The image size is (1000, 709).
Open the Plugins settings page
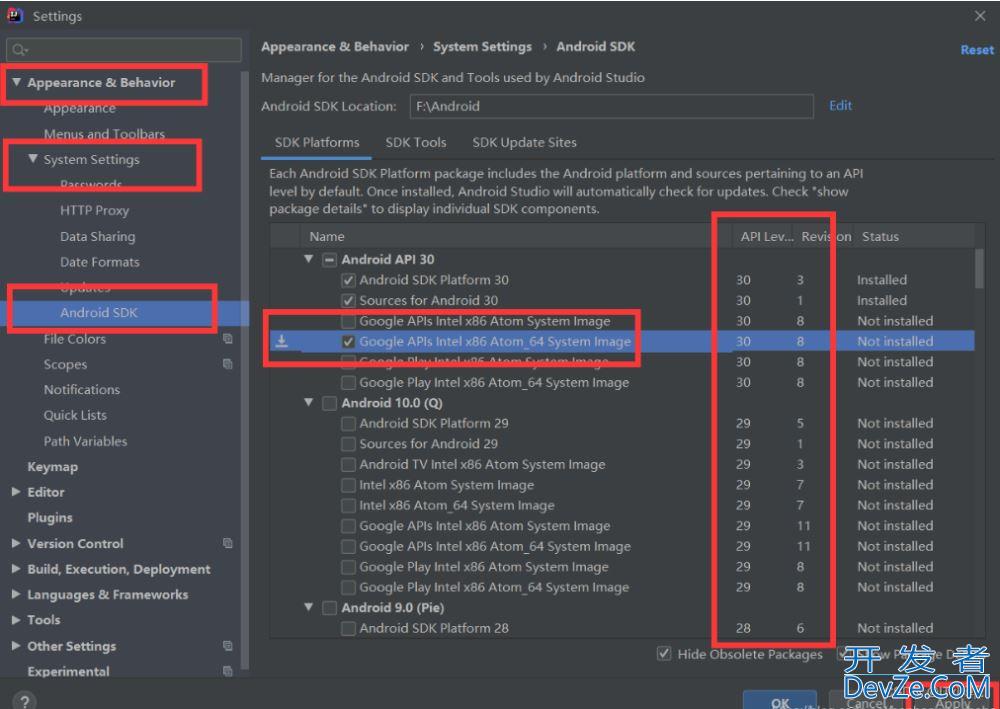point(50,518)
